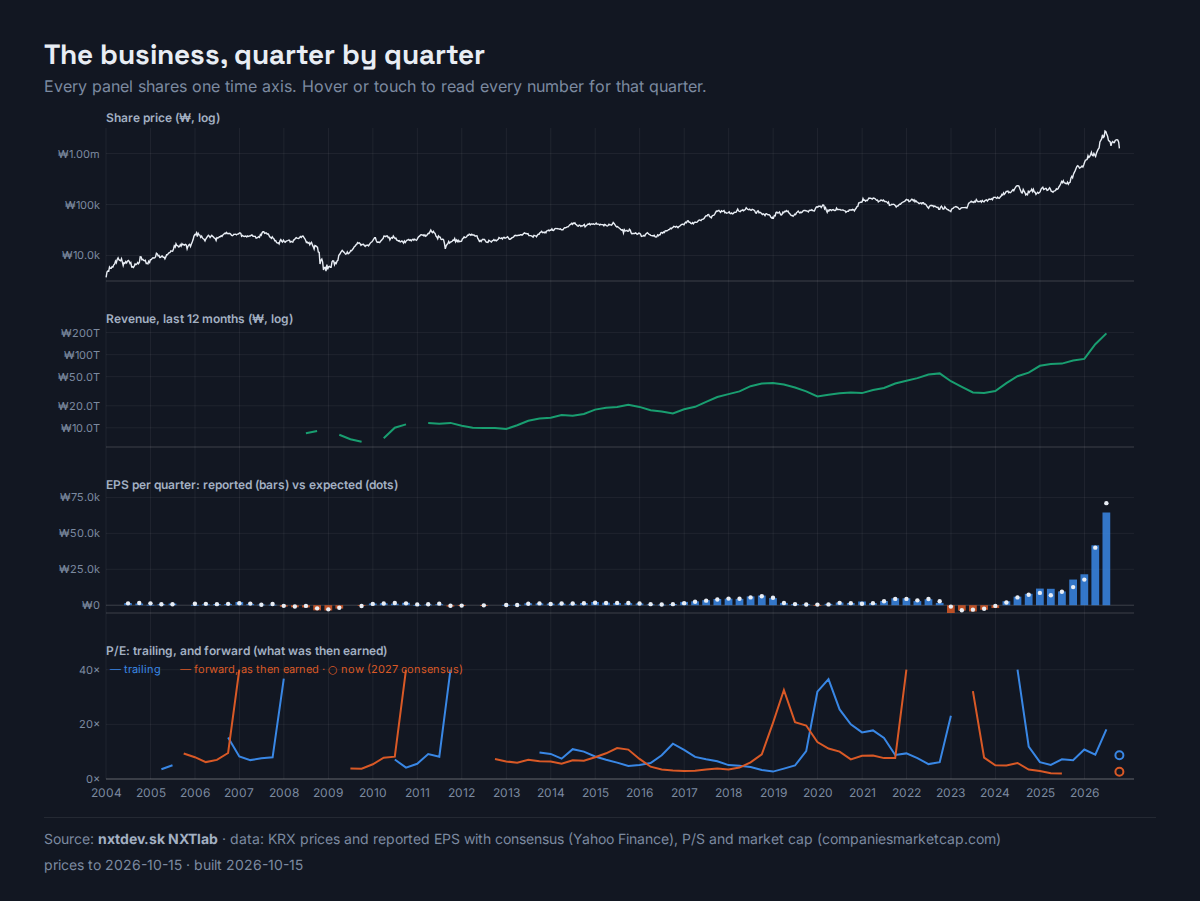Click the 'Revenue, last 12 months (₩, log)' label
Viewport: 1200px width, 901px height.
pos(199,319)
